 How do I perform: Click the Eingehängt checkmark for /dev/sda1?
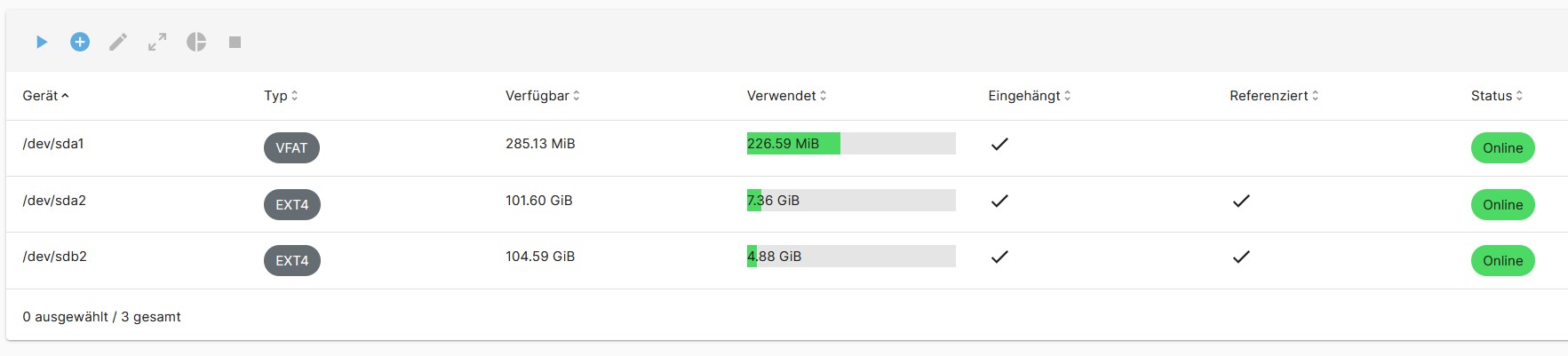tap(999, 144)
